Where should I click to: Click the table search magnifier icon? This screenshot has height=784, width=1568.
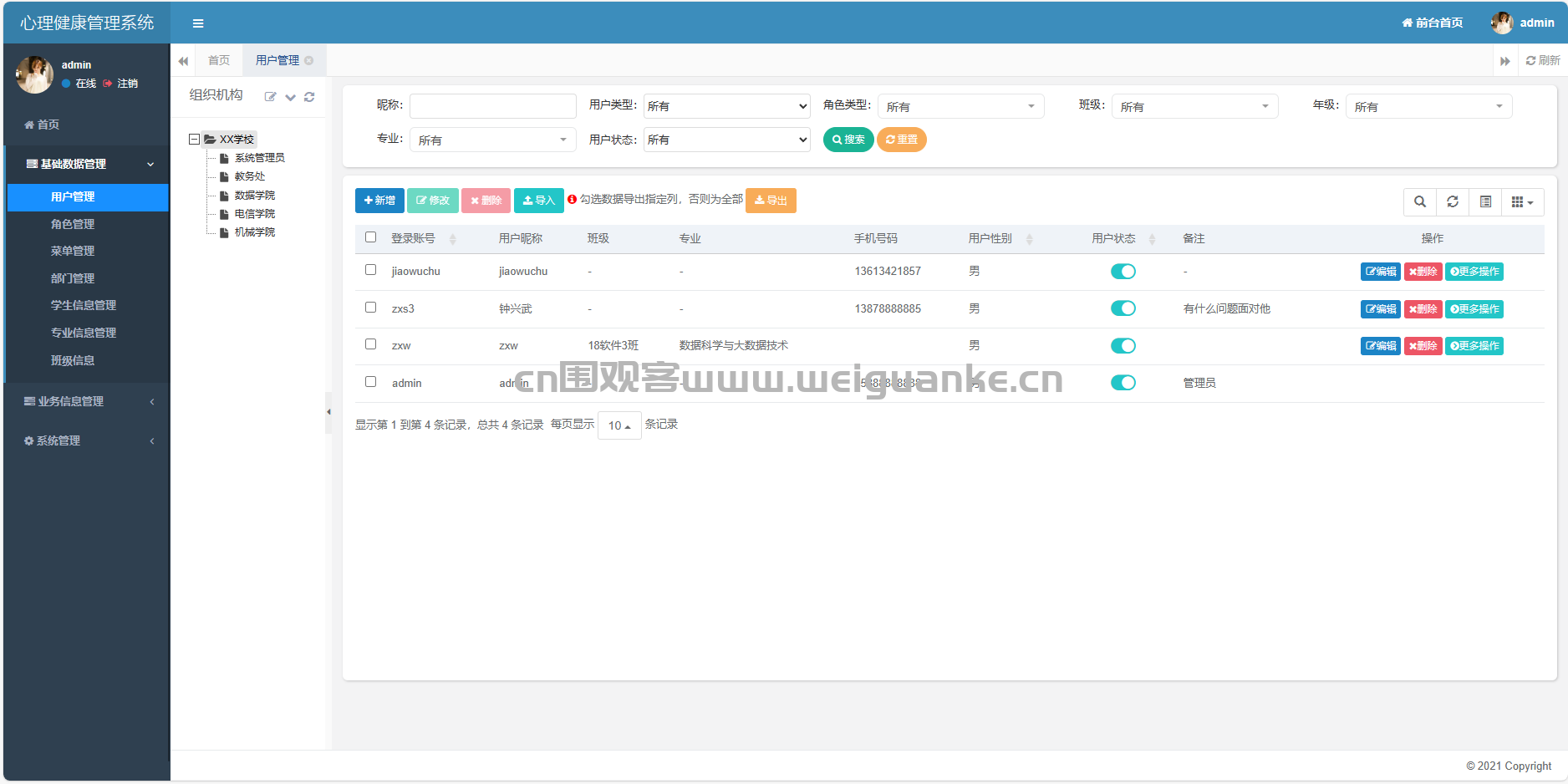pyautogui.click(x=1419, y=201)
